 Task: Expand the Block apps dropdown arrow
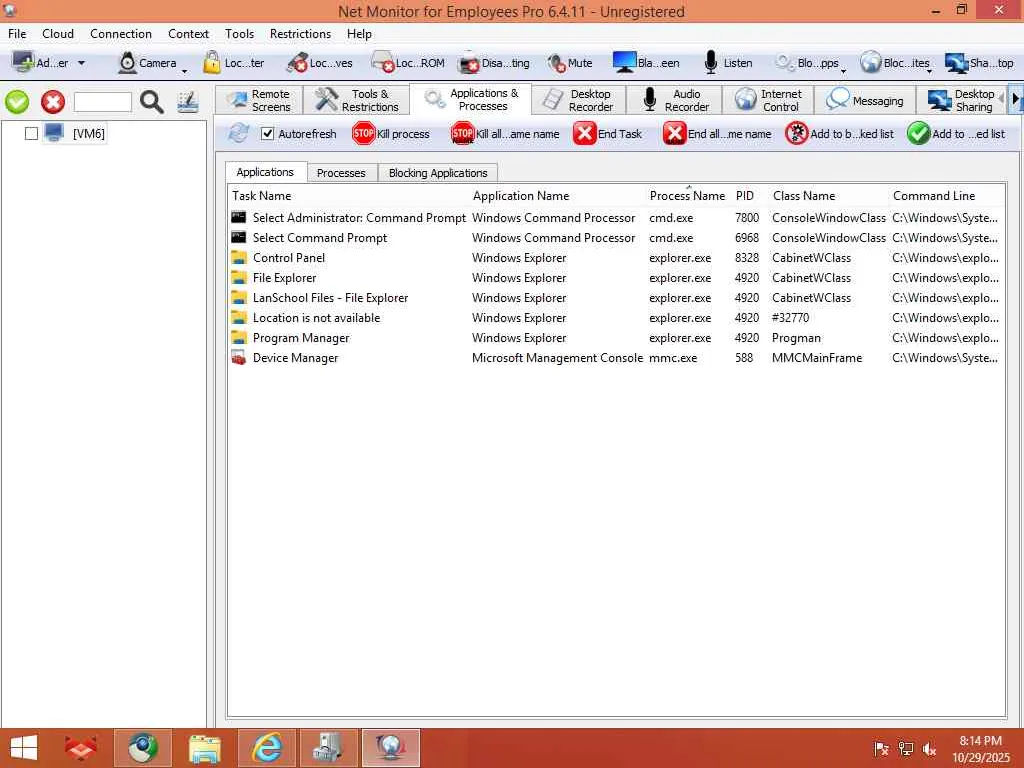click(844, 71)
